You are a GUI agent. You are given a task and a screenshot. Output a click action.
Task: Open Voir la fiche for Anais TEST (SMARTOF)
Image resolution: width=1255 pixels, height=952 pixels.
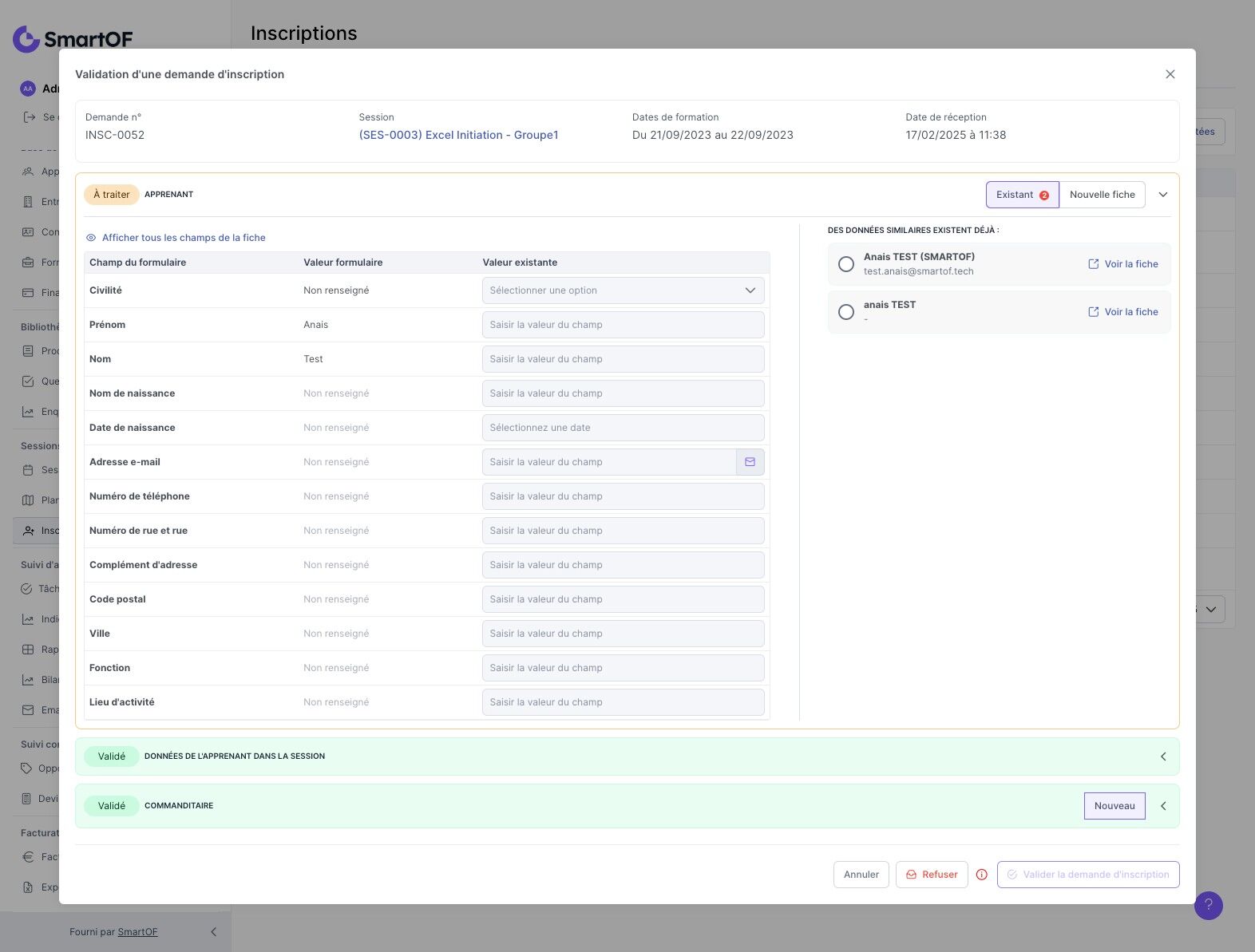click(1123, 264)
